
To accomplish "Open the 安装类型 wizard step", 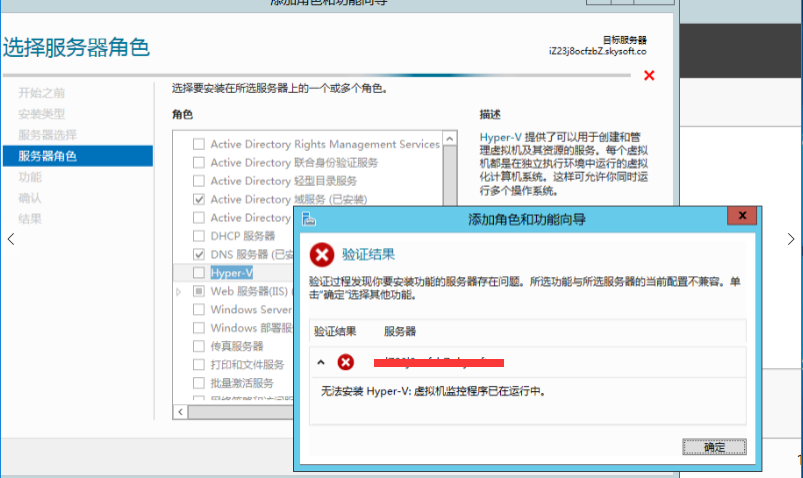I will point(41,114).
